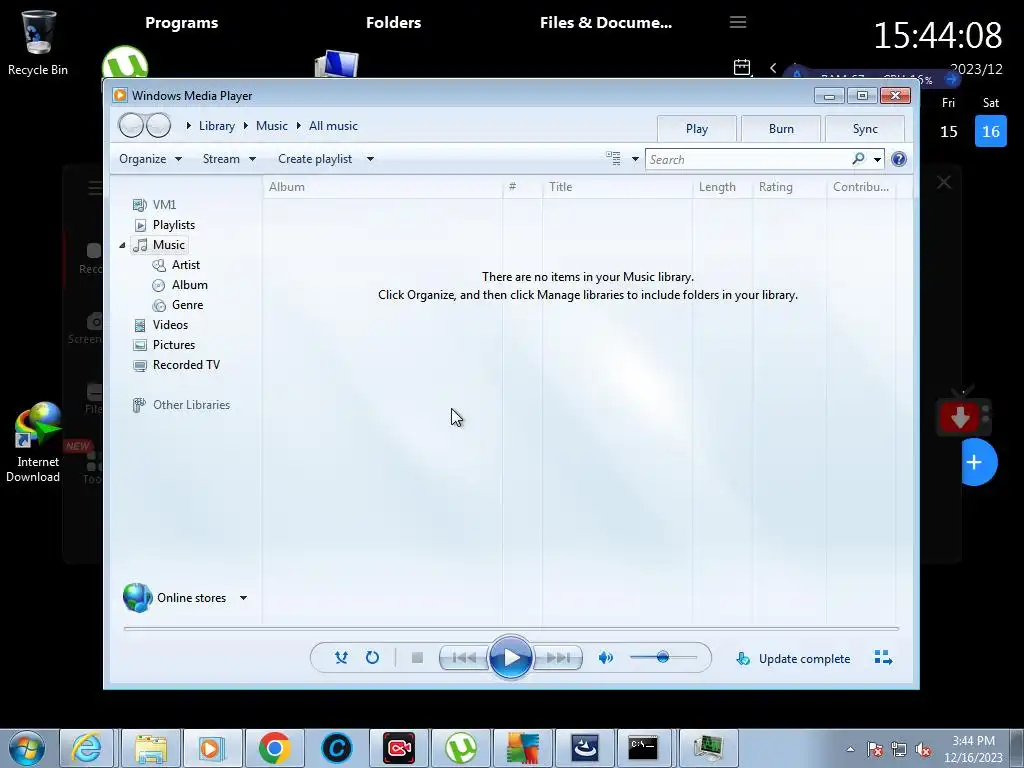This screenshot has height=768, width=1024.
Task: Switch to the Sync tab
Action: point(865,129)
